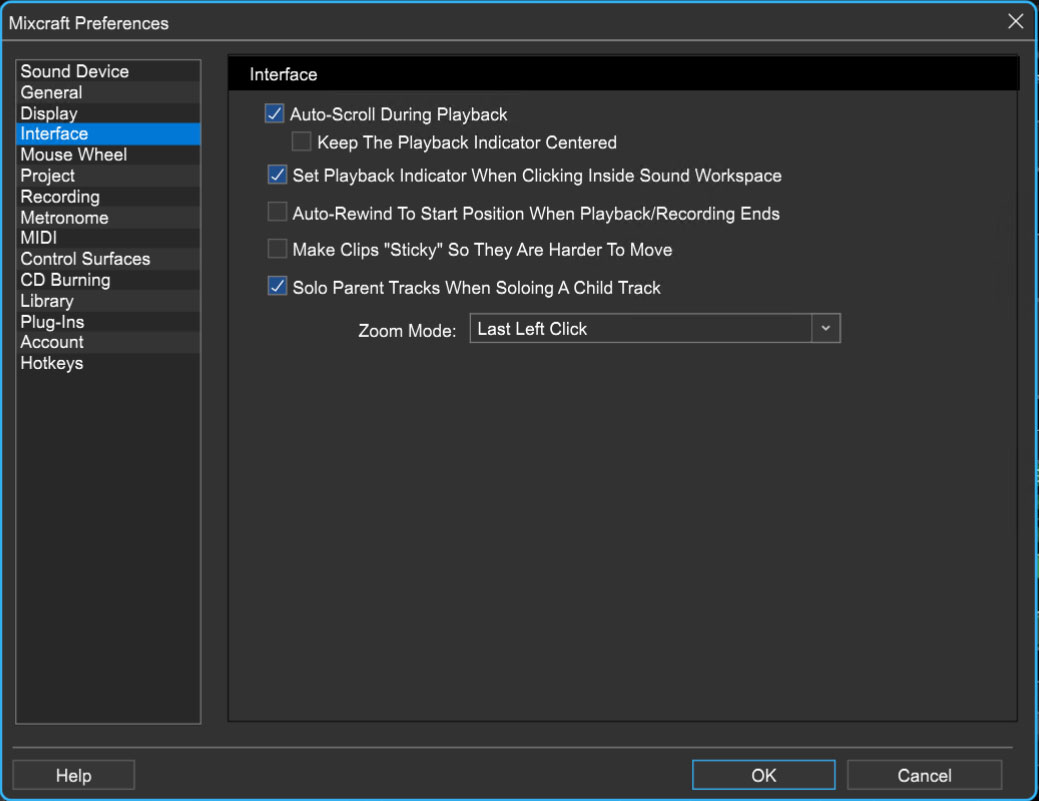Open the Zoom Mode combo box

pos(655,329)
